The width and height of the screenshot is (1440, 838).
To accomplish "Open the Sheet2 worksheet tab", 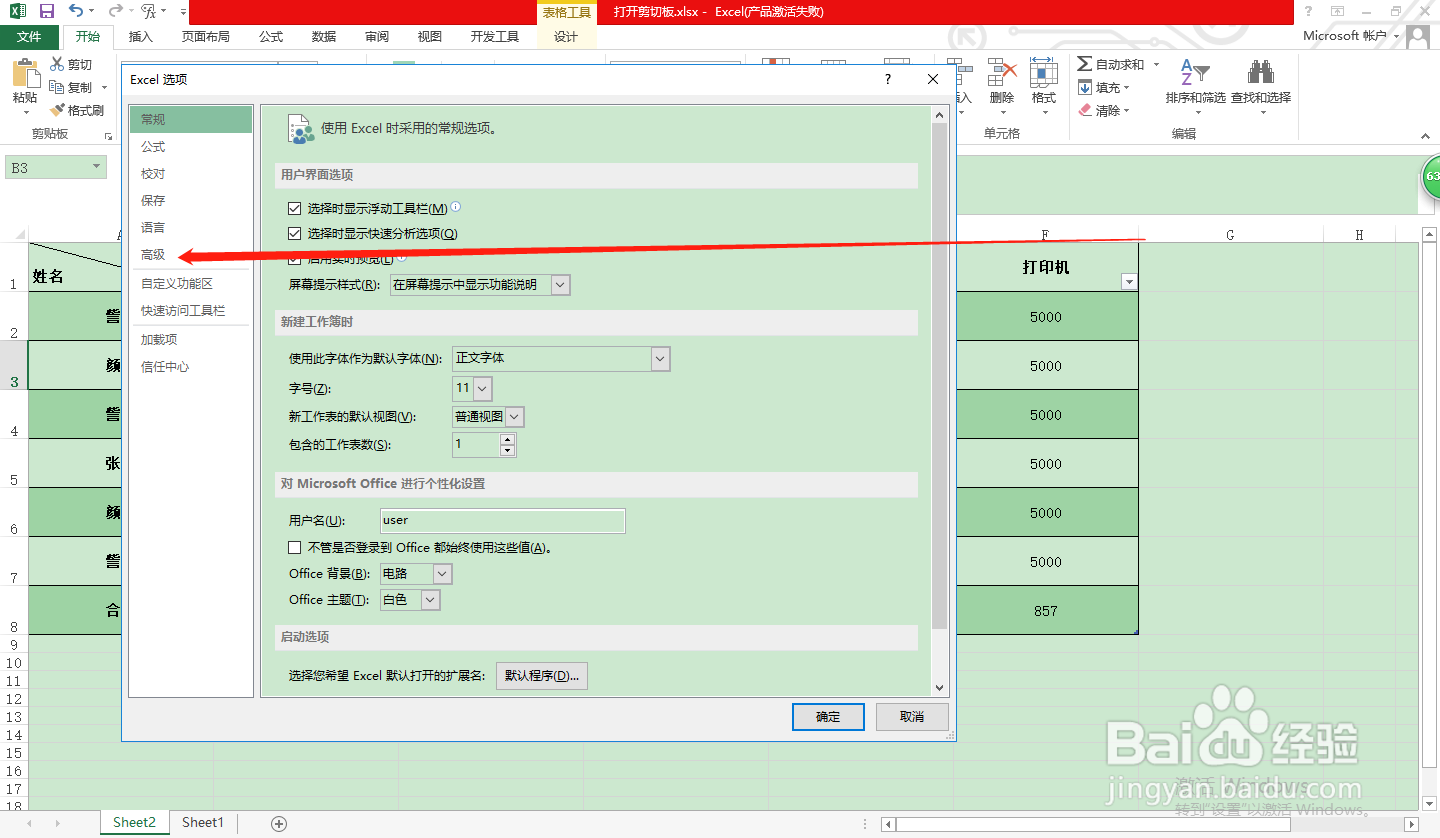I will [x=134, y=823].
